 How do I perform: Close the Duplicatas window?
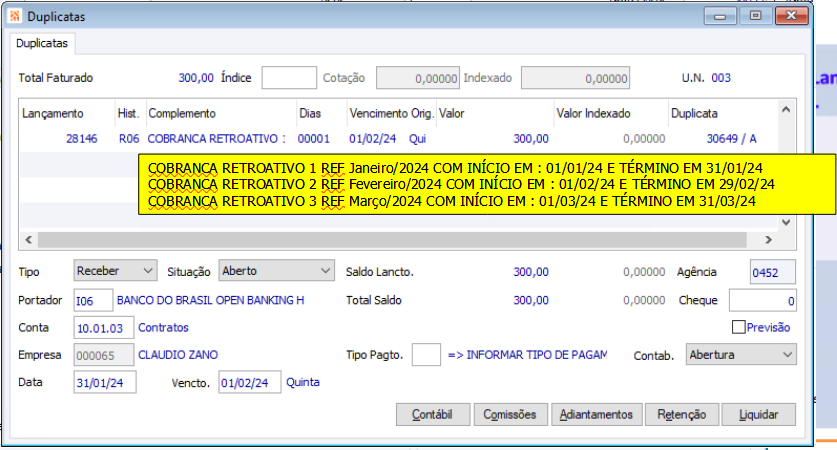click(x=791, y=16)
